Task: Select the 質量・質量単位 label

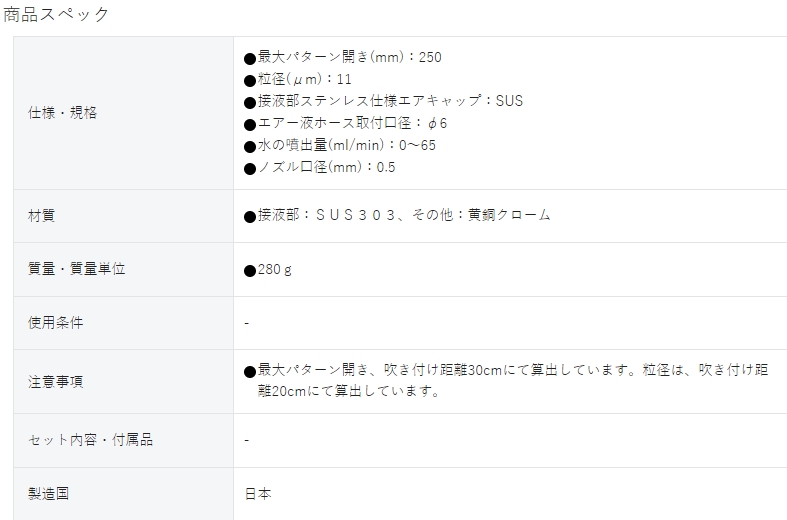Action: (76, 269)
